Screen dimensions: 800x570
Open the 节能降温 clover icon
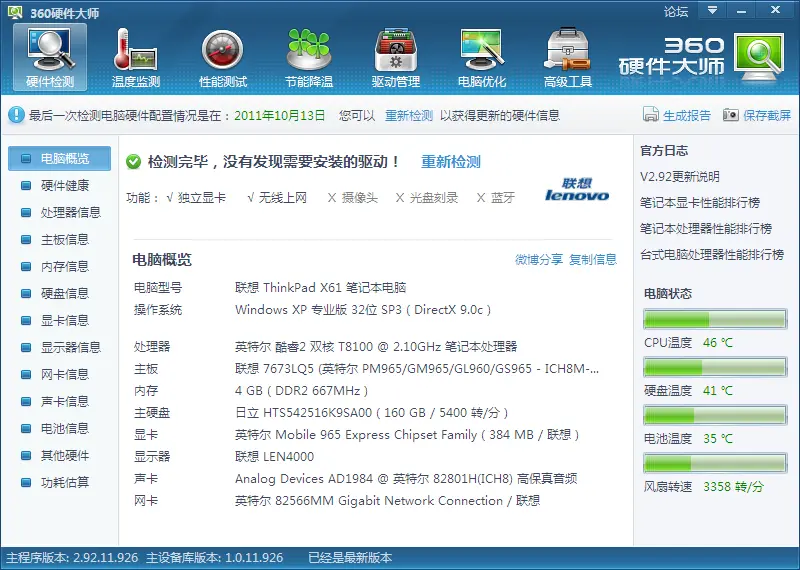click(309, 57)
